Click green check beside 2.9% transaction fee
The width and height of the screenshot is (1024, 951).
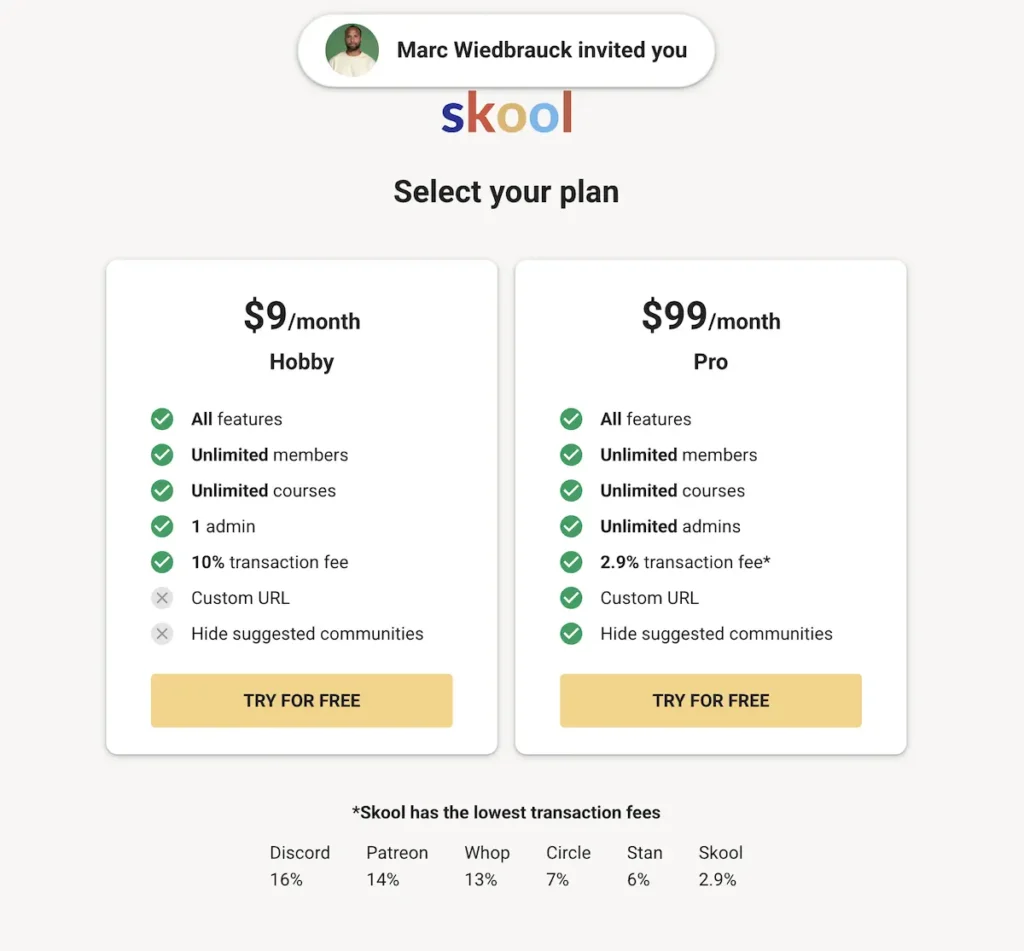[x=571, y=562]
